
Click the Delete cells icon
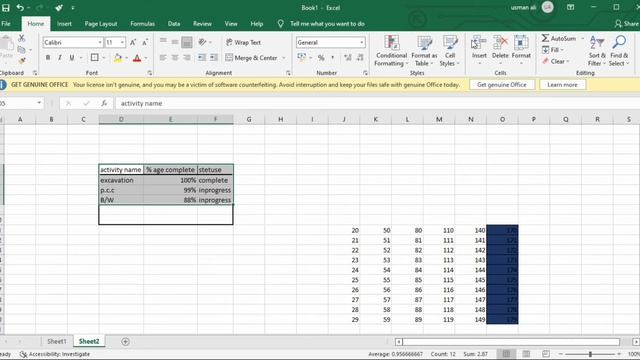pos(500,43)
